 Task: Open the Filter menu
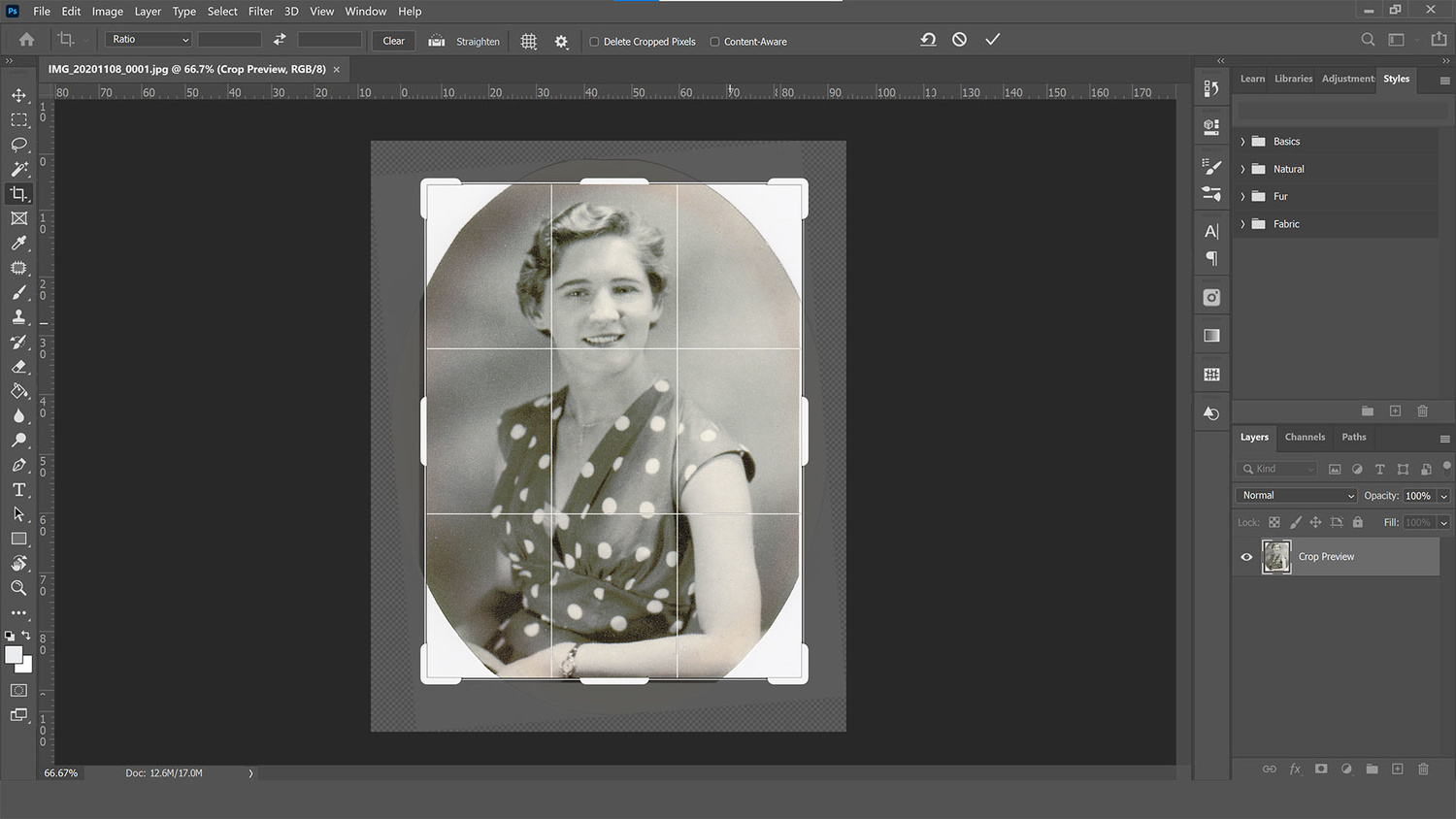tap(260, 11)
